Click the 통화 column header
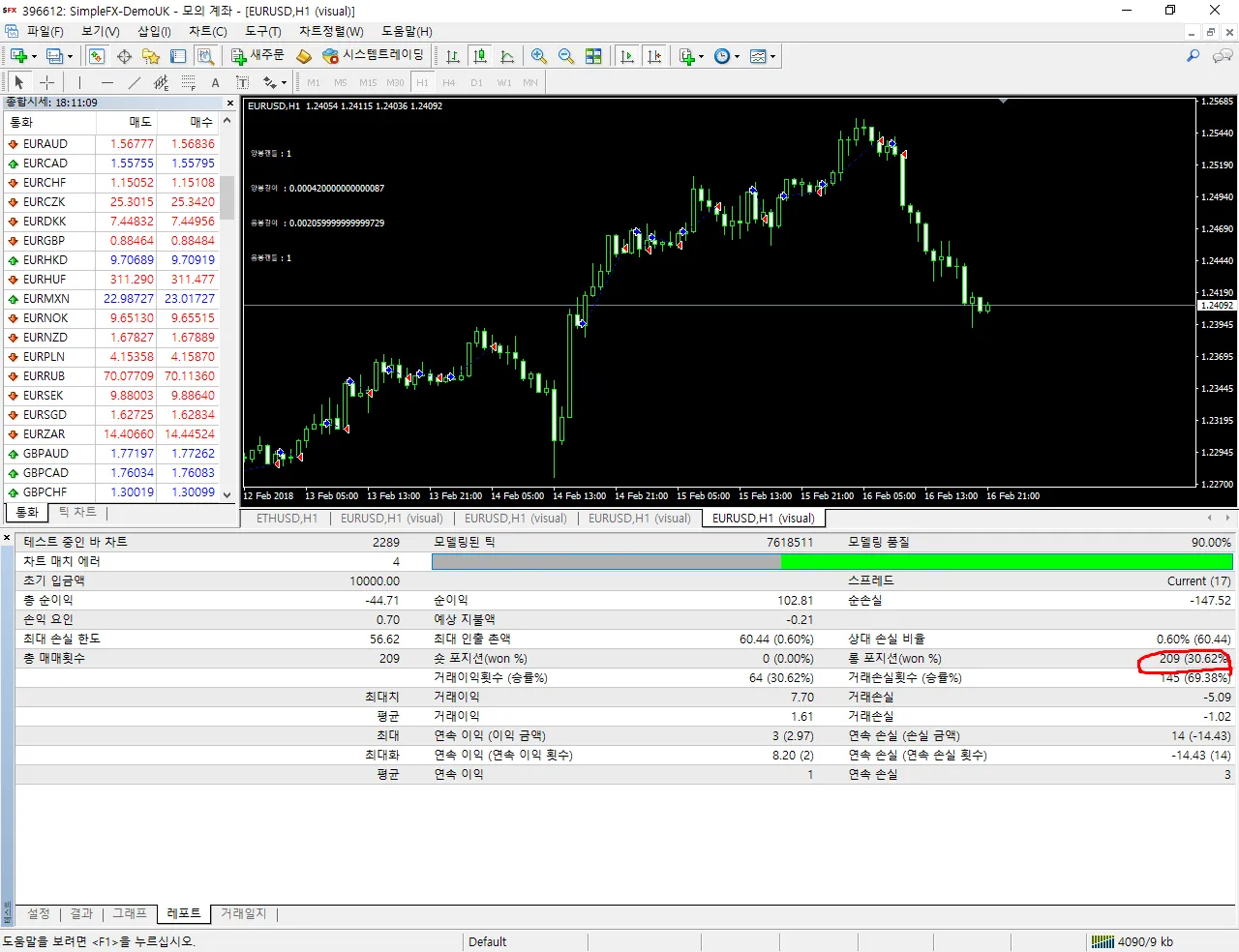Image resolution: width=1239 pixels, height=952 pixels. pos(48,122)
